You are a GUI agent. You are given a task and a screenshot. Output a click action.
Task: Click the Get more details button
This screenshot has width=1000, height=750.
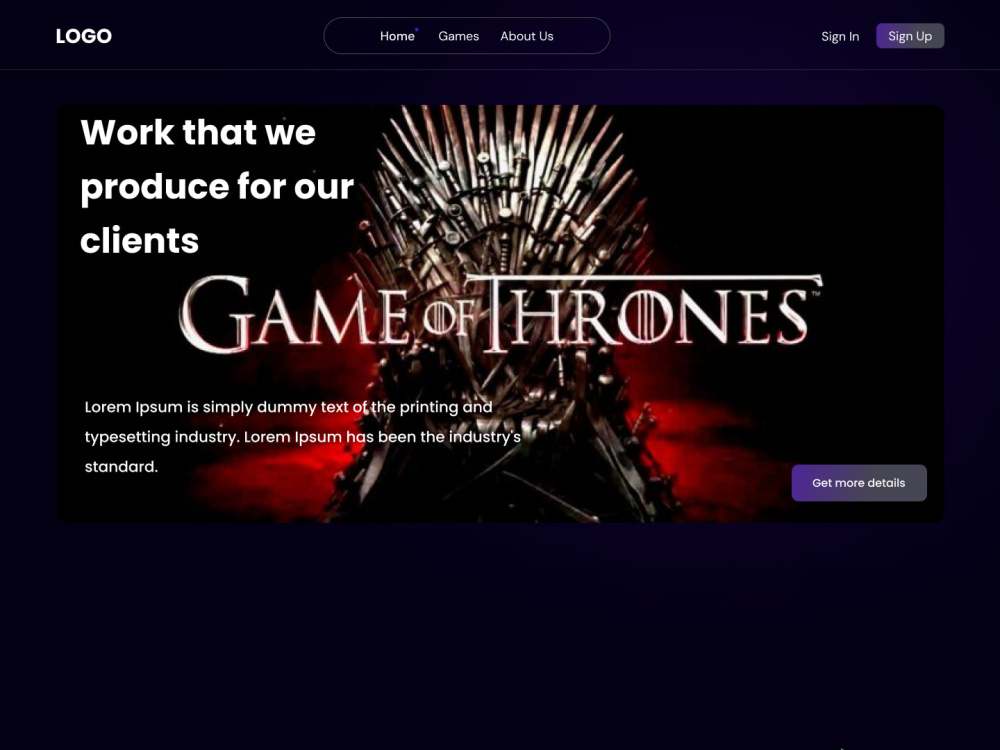(x=858, y=483)
